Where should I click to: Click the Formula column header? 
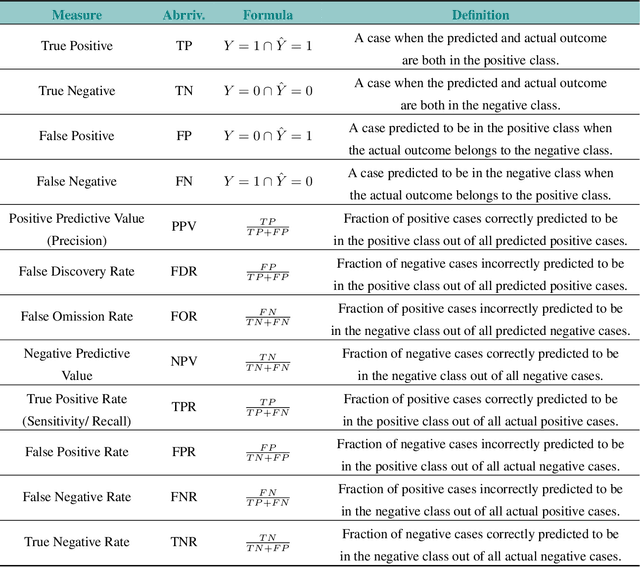(x=267, y=15)
